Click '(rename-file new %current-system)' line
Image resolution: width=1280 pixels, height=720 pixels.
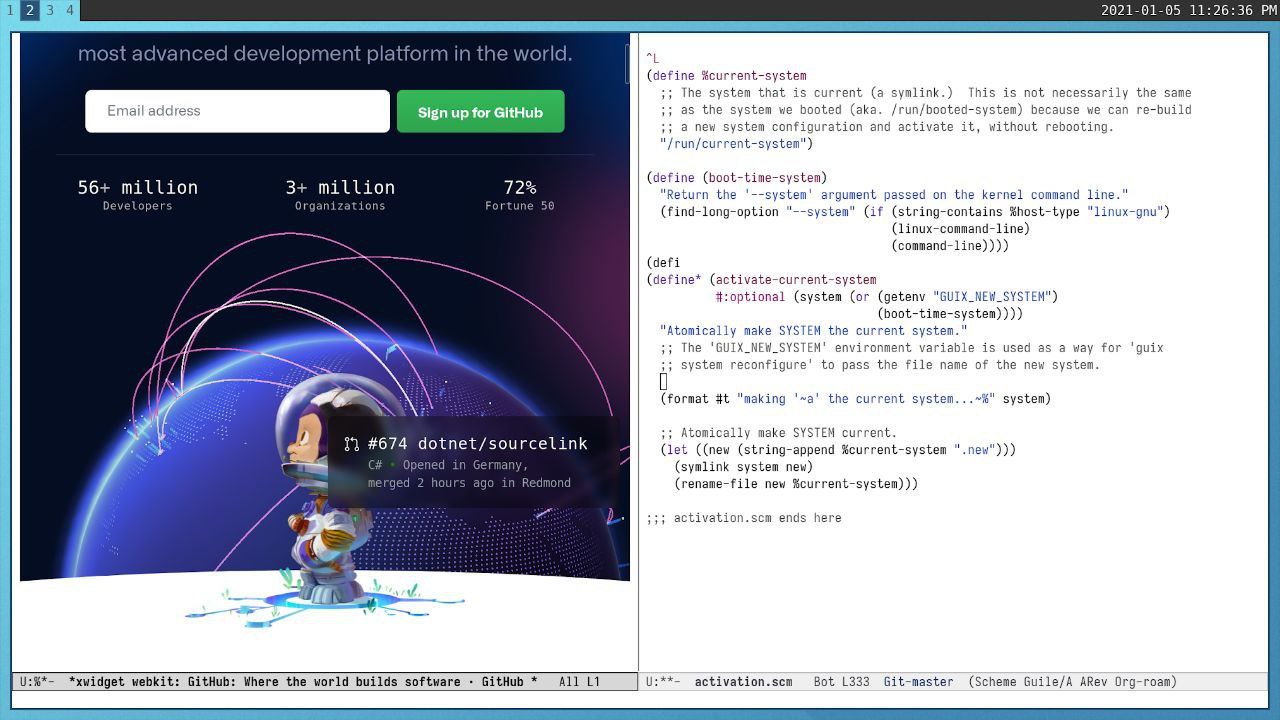tap(796, 484)
